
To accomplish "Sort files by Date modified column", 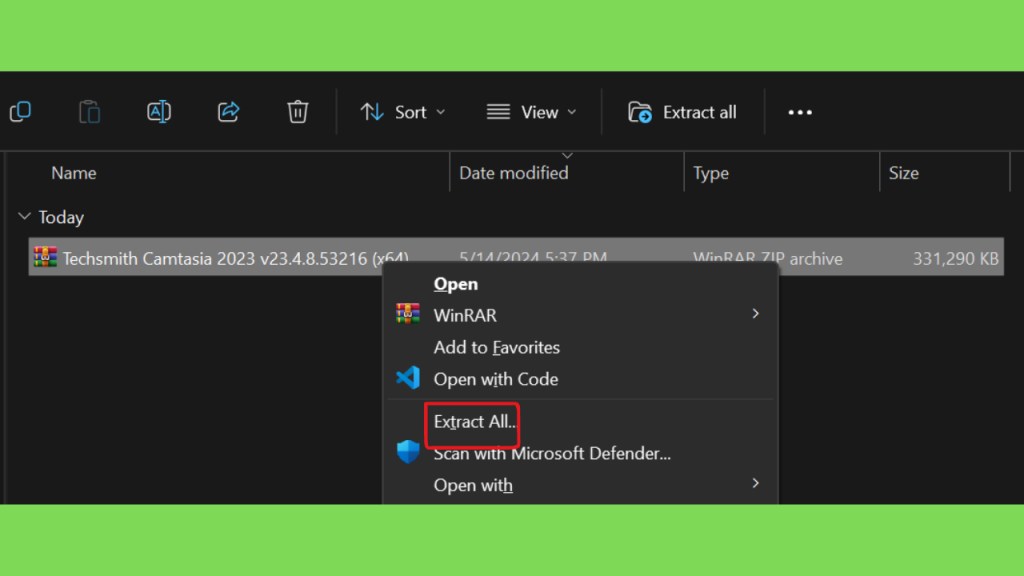I will (x=513, y=173).
